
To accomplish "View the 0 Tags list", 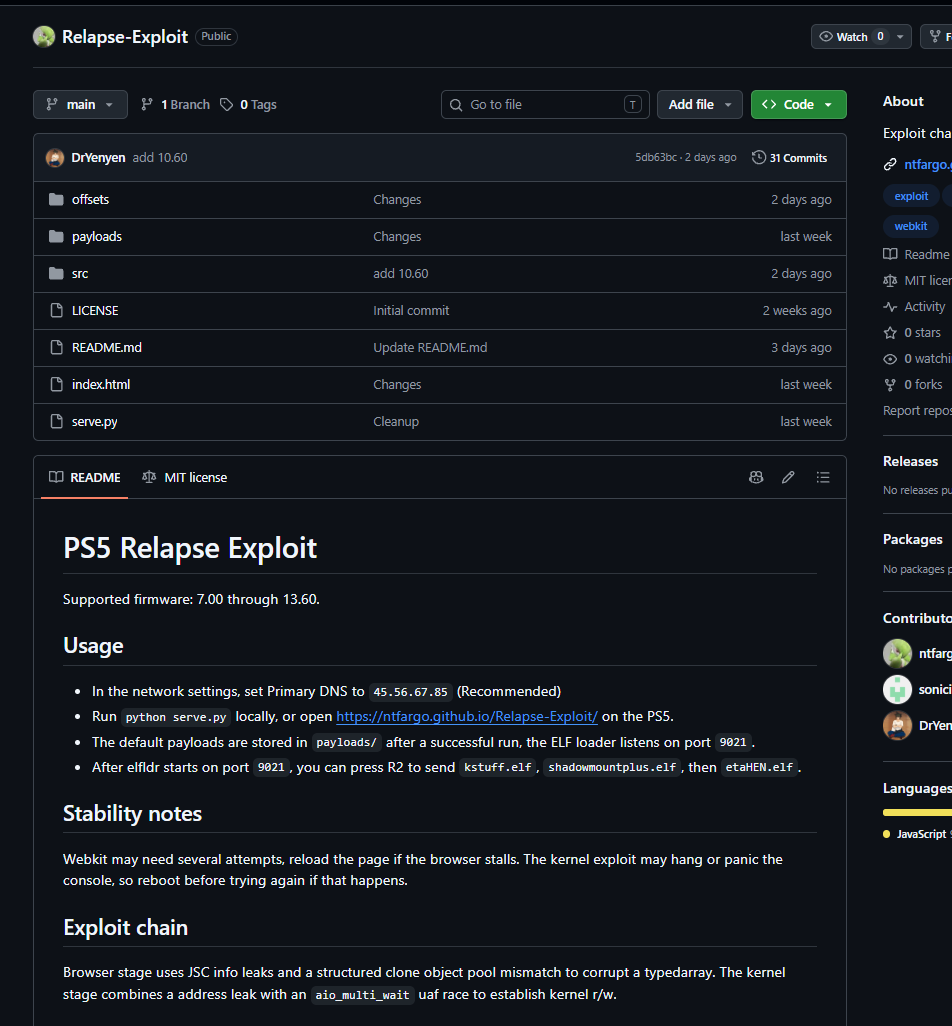I will [249, 105].
